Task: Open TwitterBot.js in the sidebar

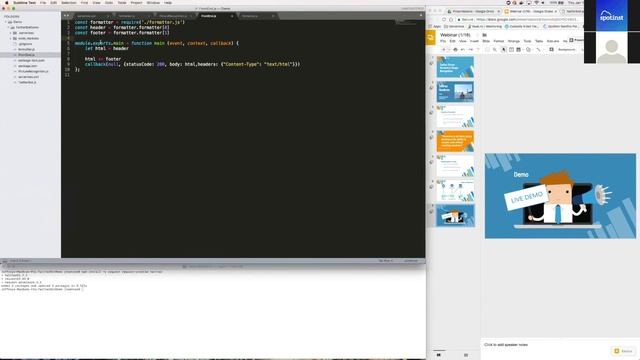Action: pos(27,82)
